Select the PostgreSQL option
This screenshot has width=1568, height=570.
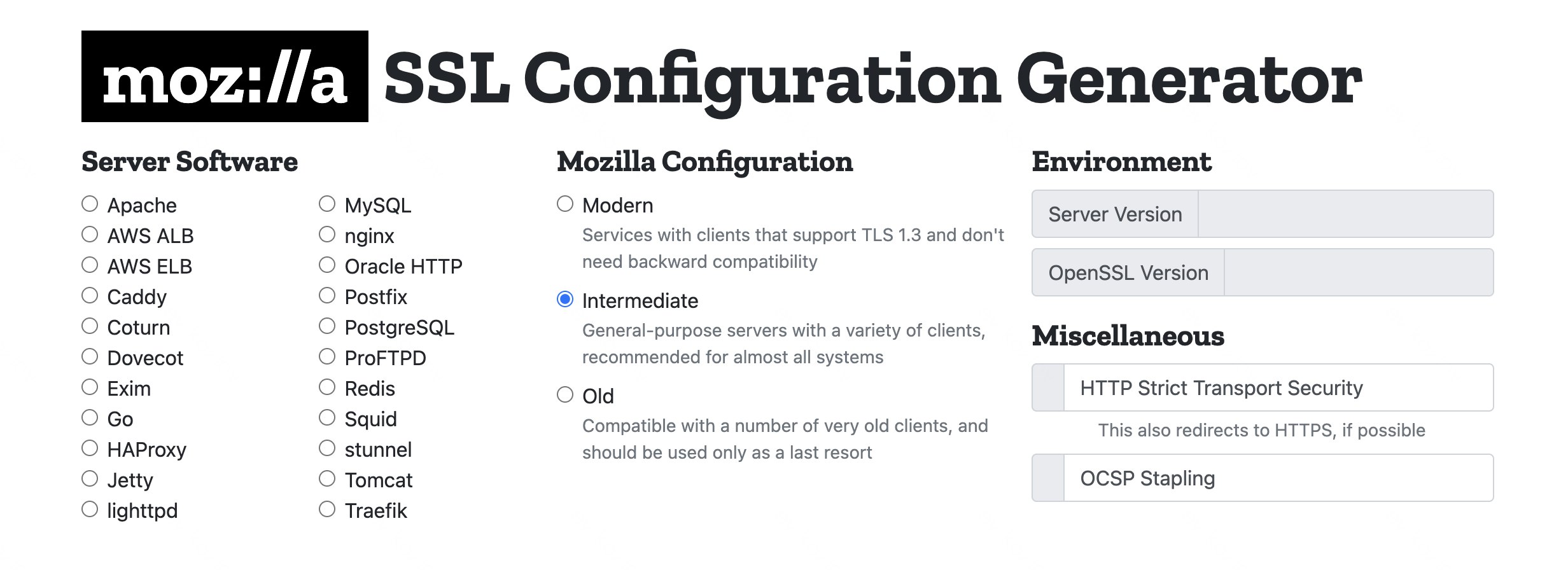tap(327, 326)
